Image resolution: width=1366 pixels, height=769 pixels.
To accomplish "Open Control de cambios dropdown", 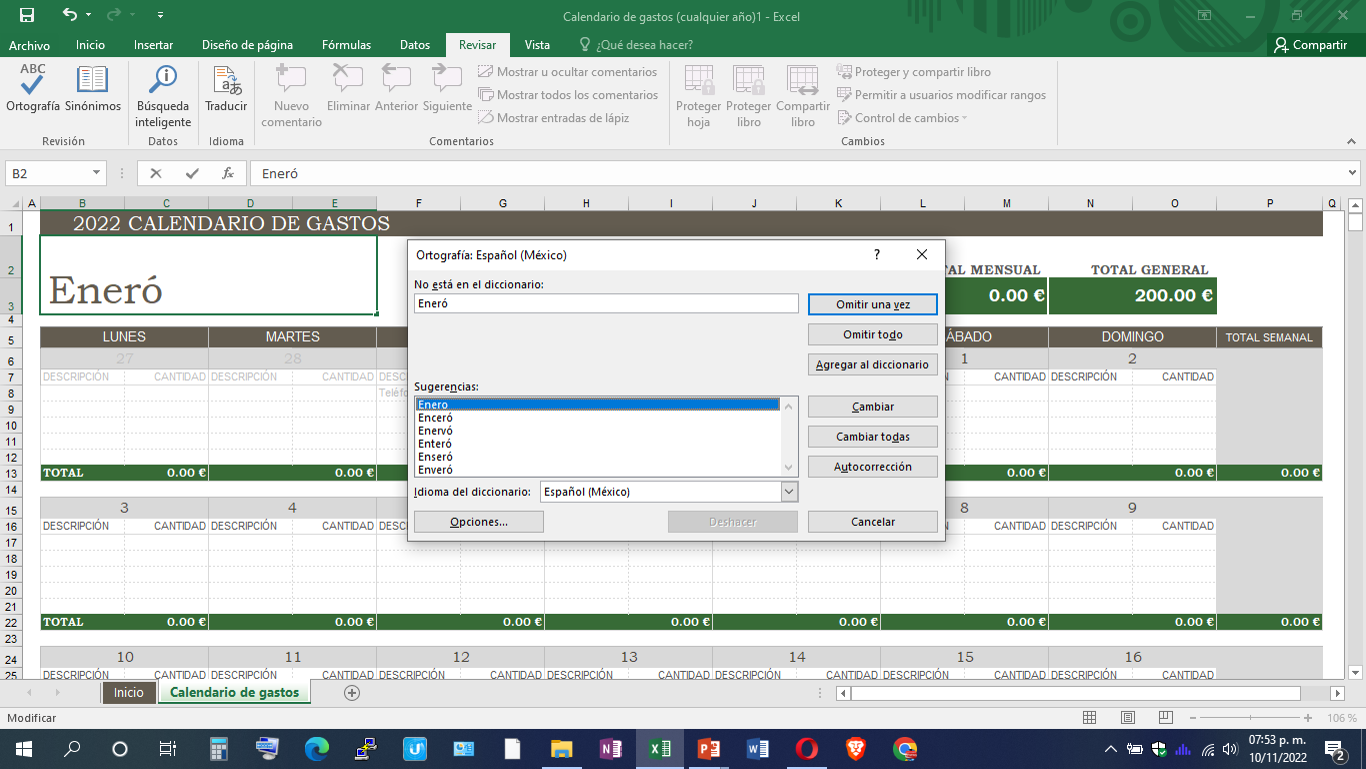I will 902,118.
